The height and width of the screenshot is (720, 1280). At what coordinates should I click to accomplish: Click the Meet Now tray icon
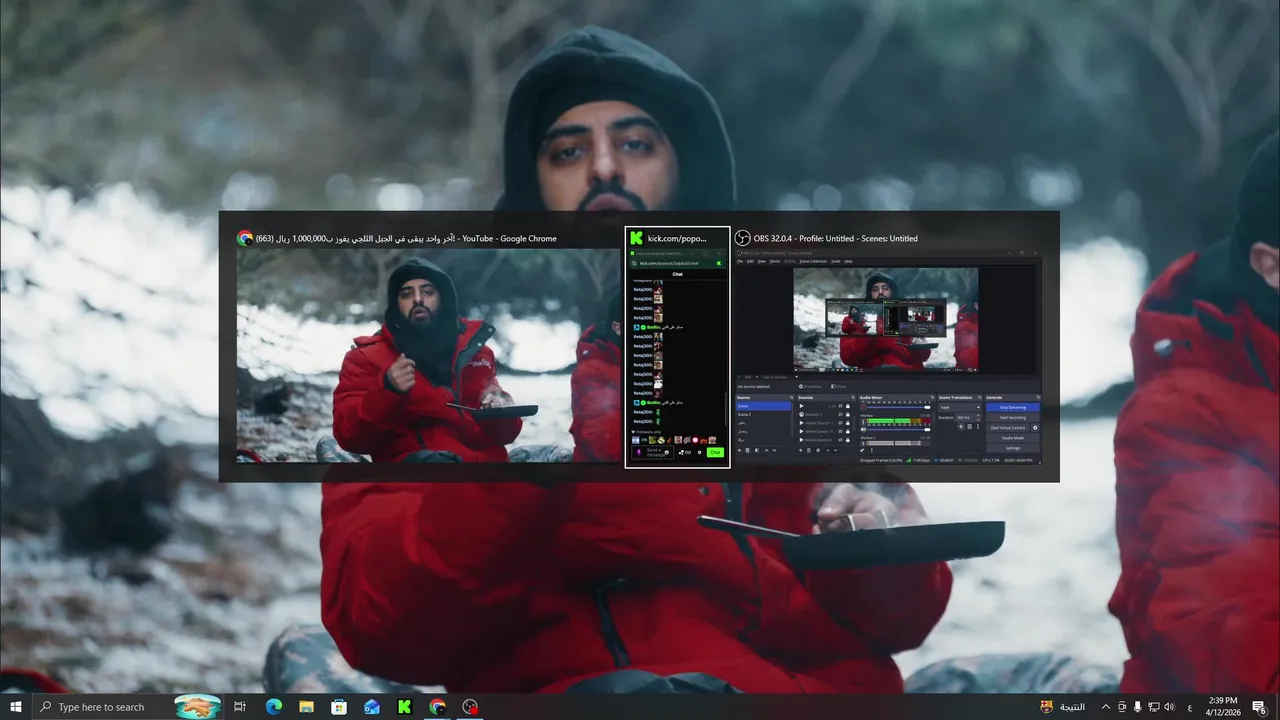(1122, 707)
